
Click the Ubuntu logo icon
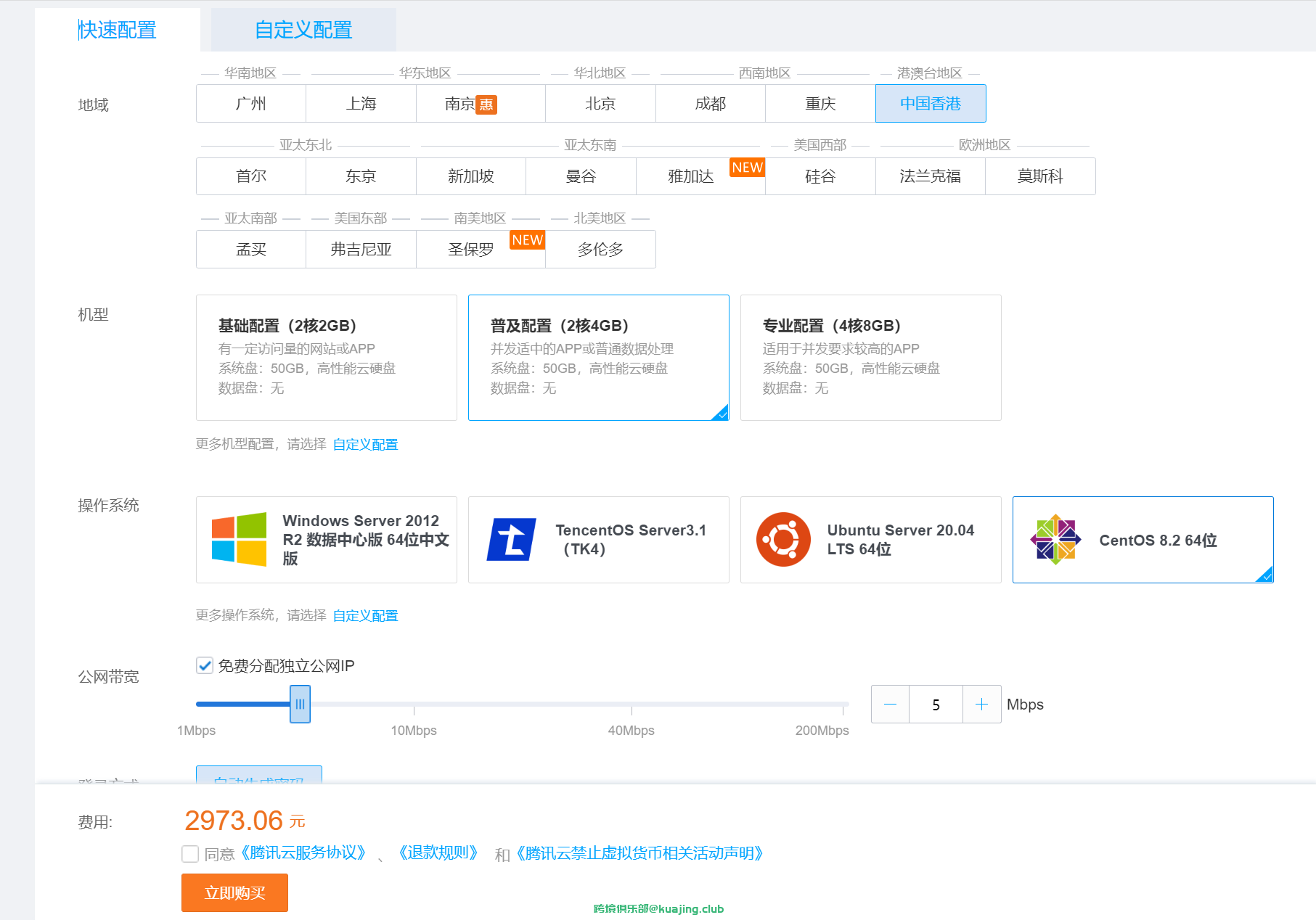(783, 540)
